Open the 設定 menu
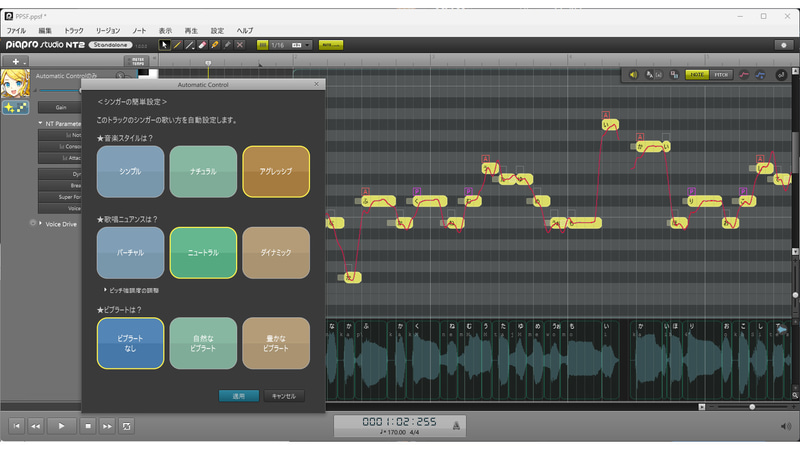Screen dimensions: 800x450 tap(217, 31)
